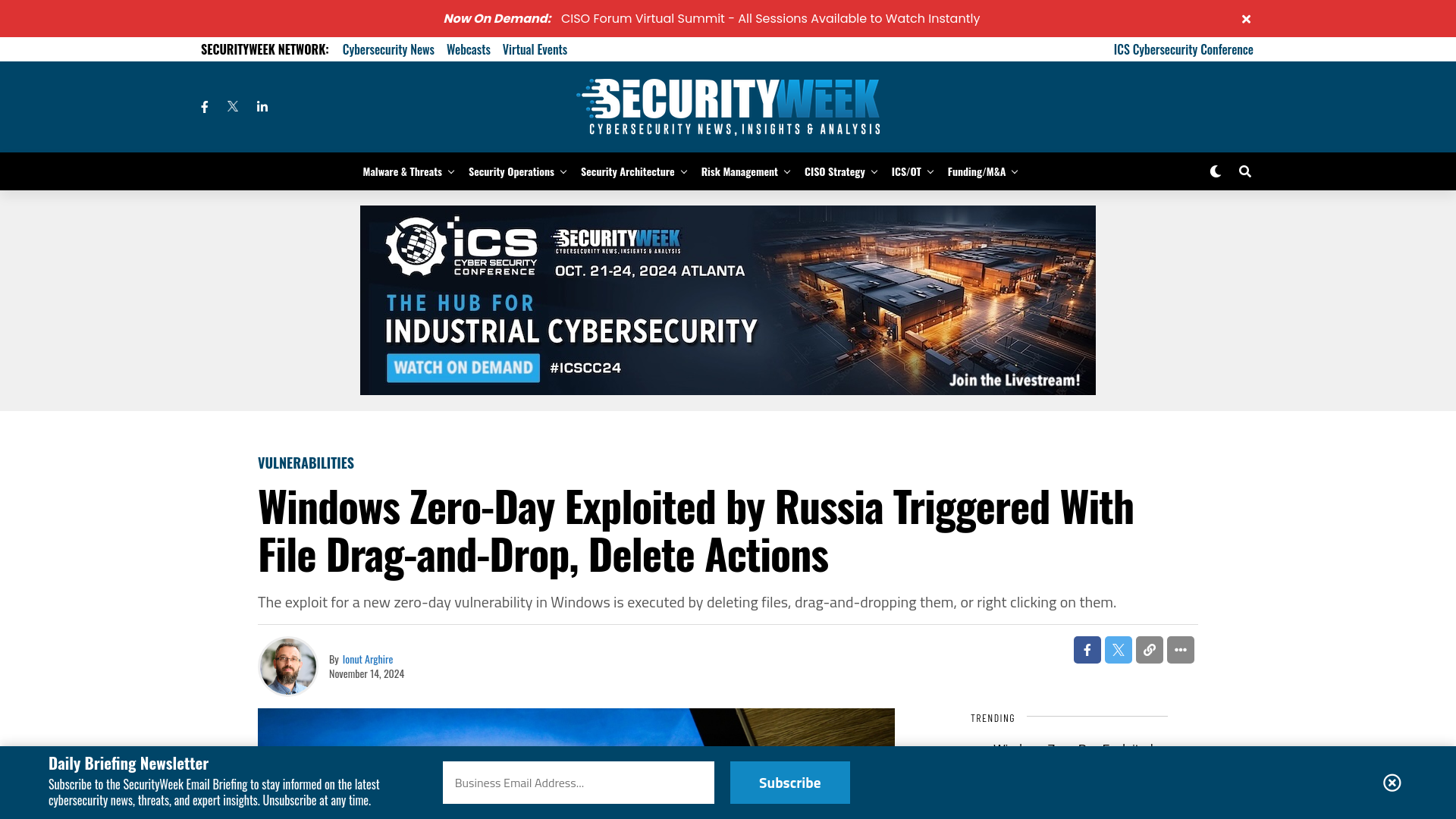Click the SecurityWeek LinkedIn icon
This screenshot has height=819, width=1456.
pyautogui.click(x=262, y=106)
